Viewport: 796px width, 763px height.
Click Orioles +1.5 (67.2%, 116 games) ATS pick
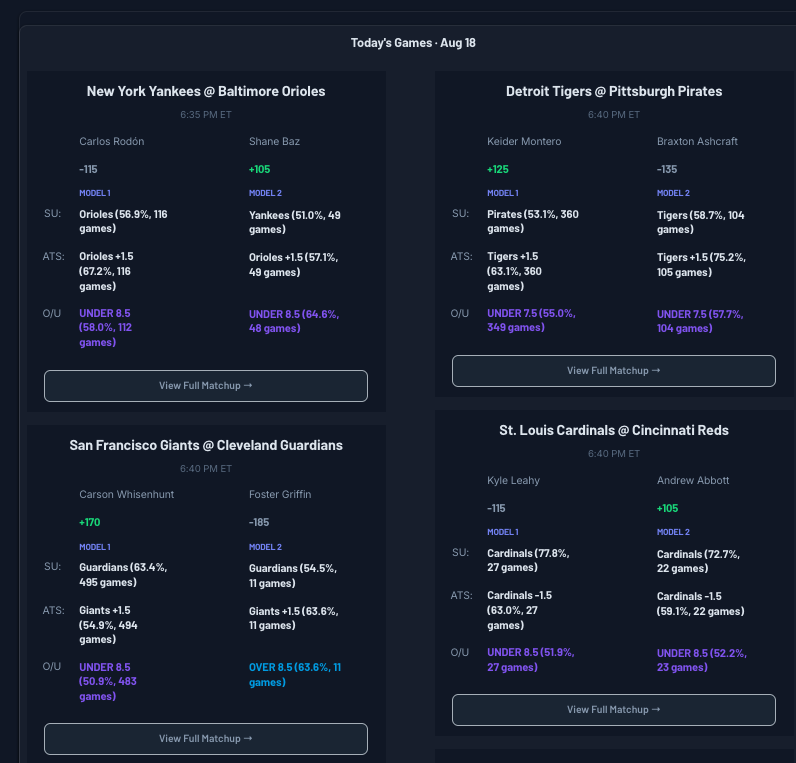tap(106, 272)
